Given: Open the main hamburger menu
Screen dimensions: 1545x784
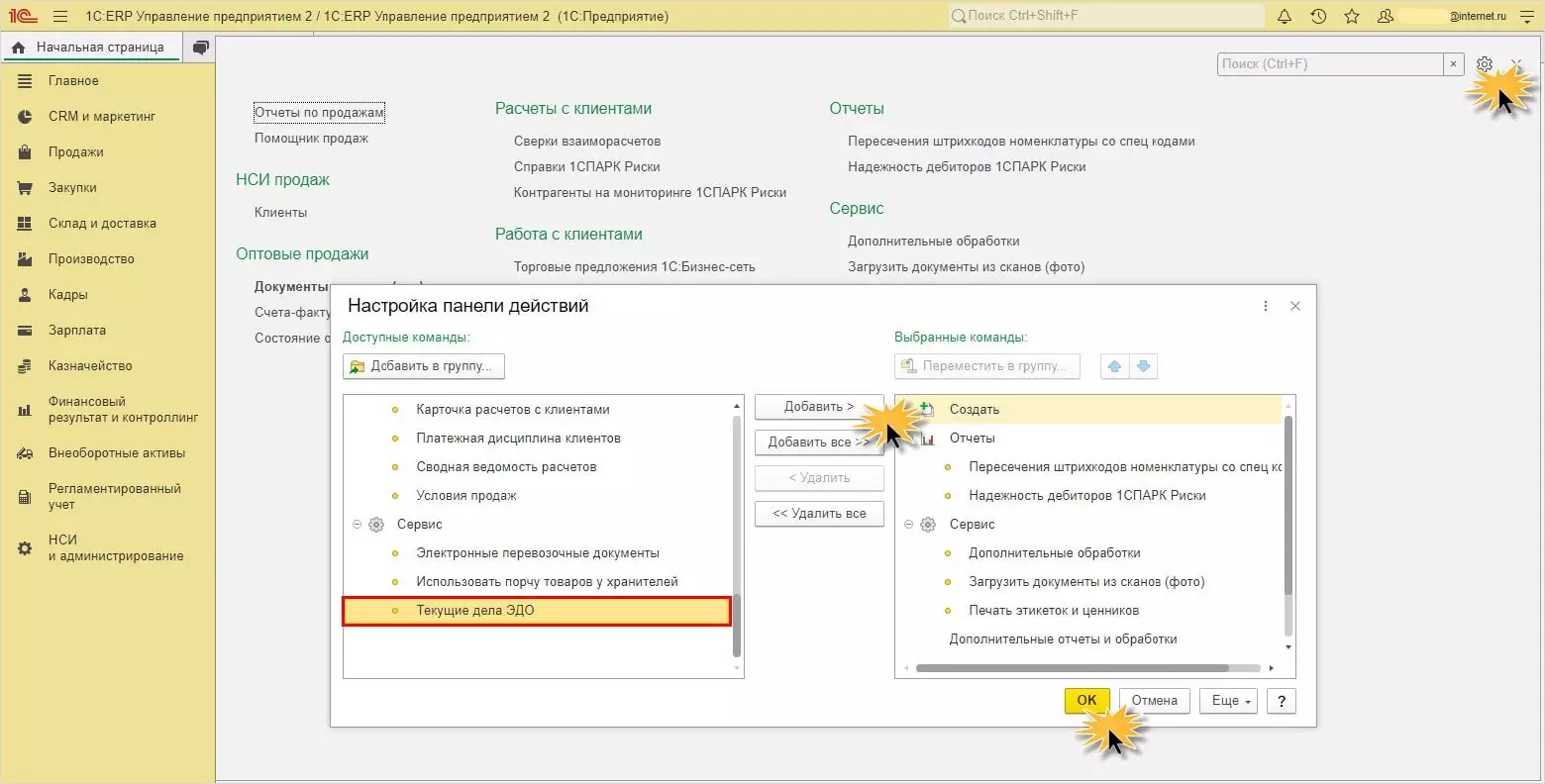Looking at the screenshot, I should tap(60, 16).
